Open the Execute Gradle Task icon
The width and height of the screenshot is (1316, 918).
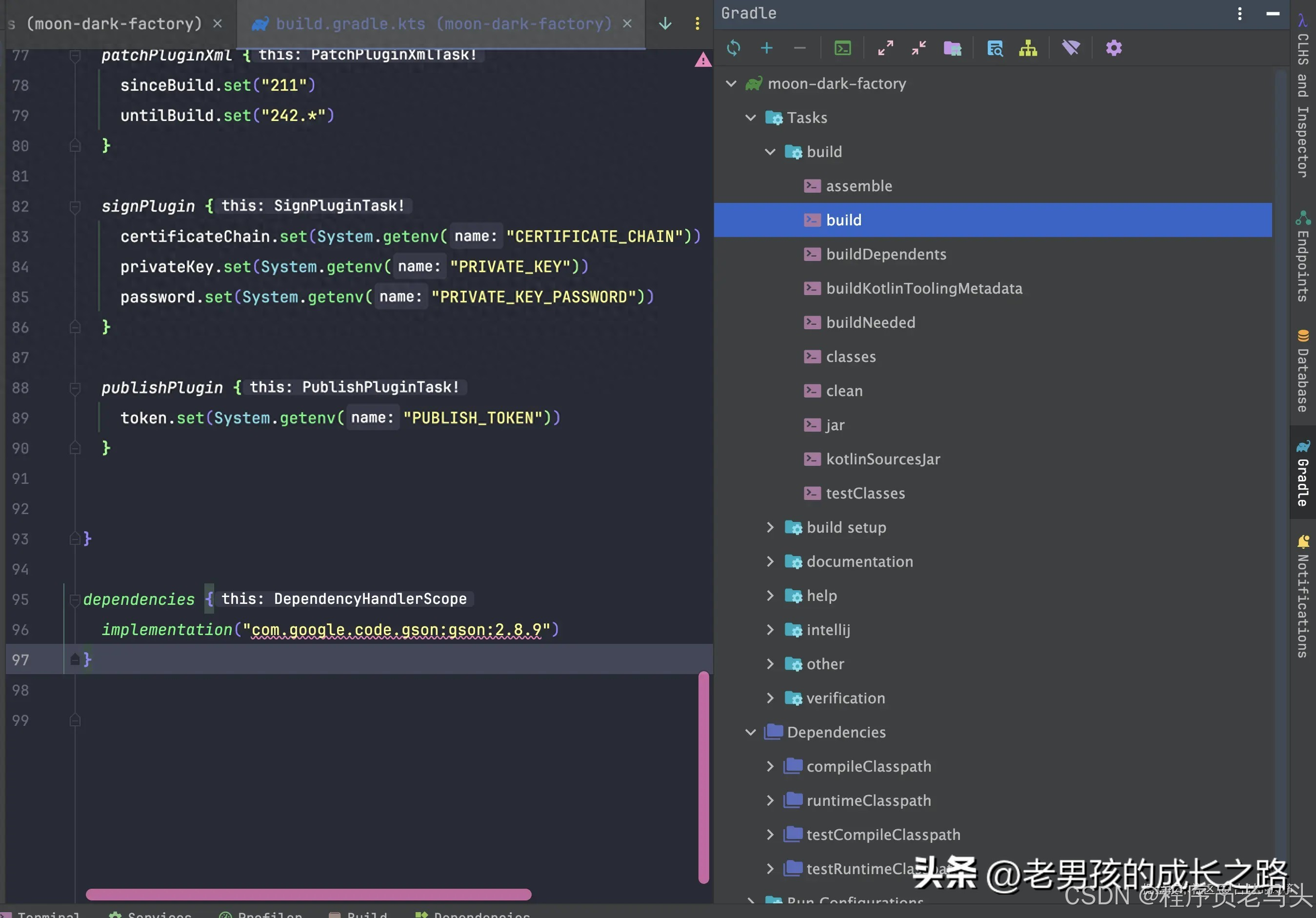pos(842,48)
